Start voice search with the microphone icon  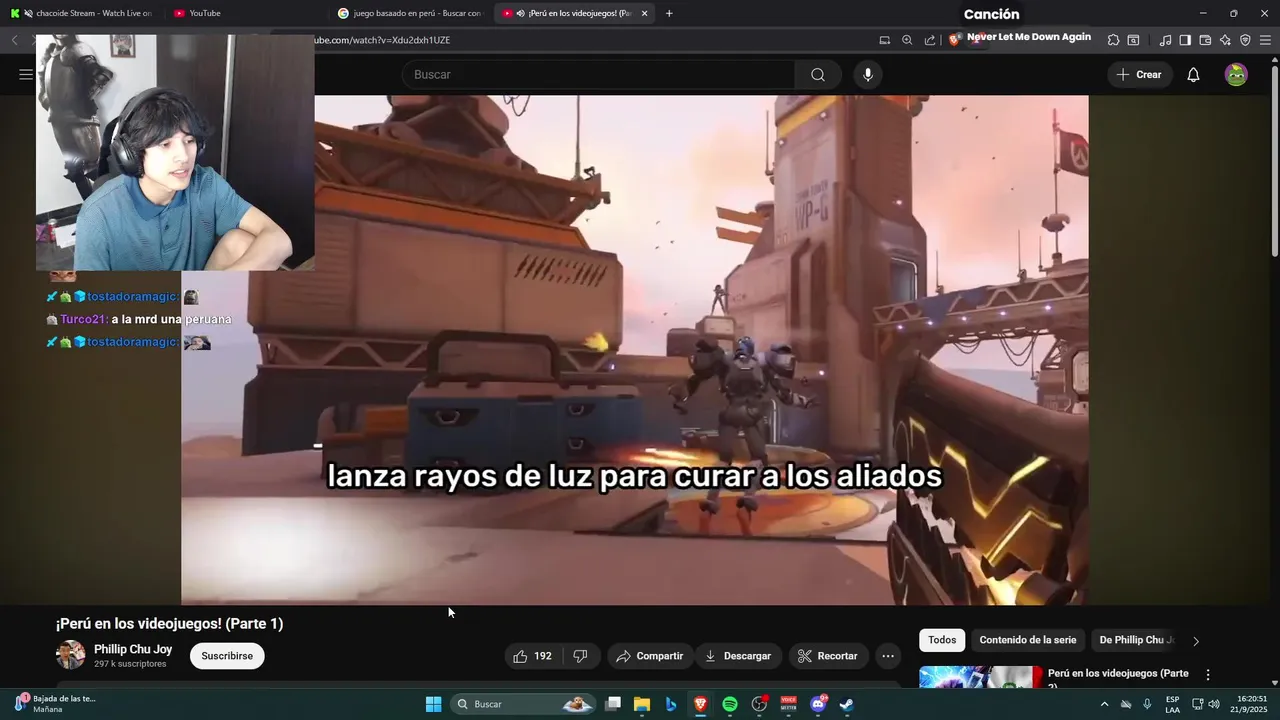pos(868,75)
